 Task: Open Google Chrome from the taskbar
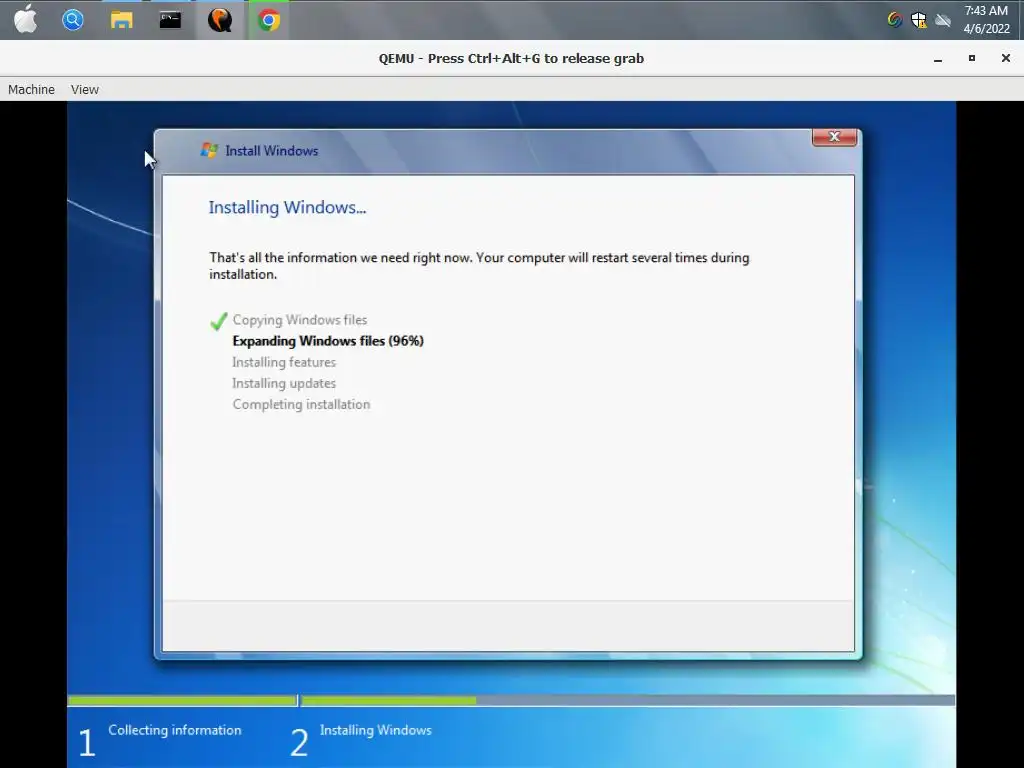coord(268,20)
